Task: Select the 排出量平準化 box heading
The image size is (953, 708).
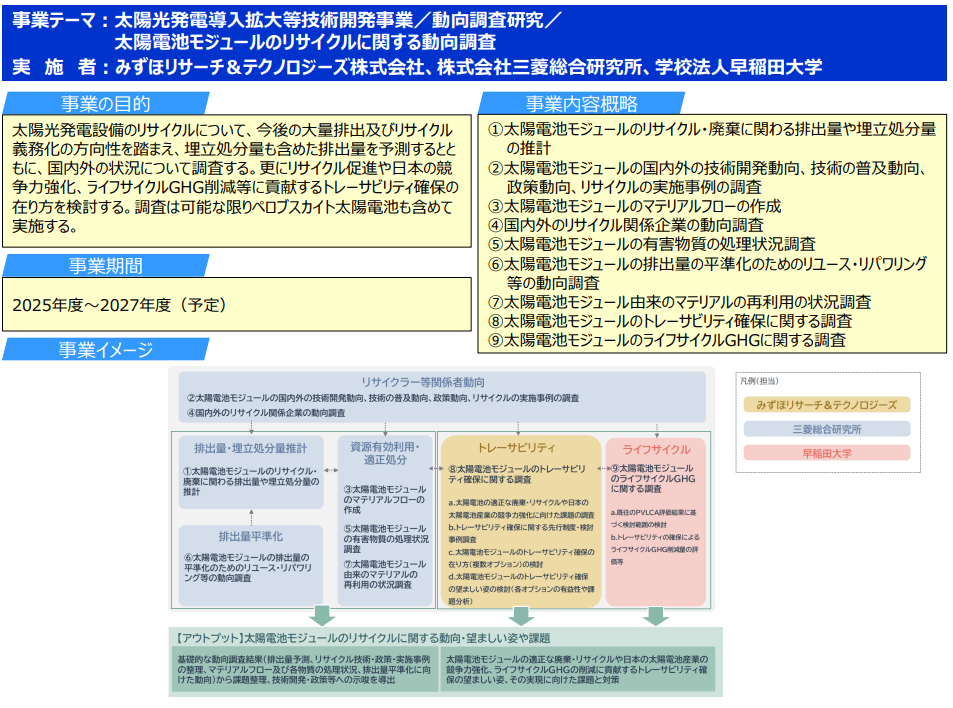Action: point(250,537)
